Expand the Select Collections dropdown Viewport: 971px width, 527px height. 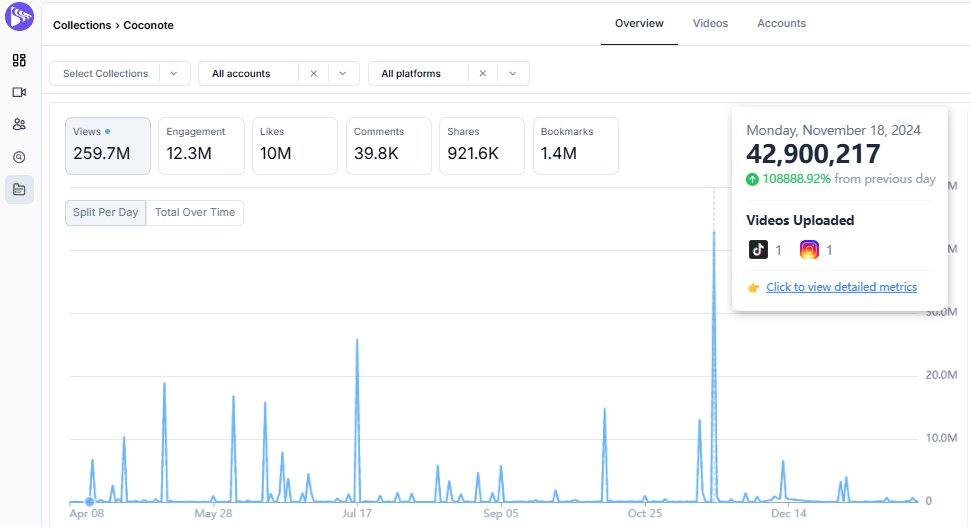tap(119, 74)
